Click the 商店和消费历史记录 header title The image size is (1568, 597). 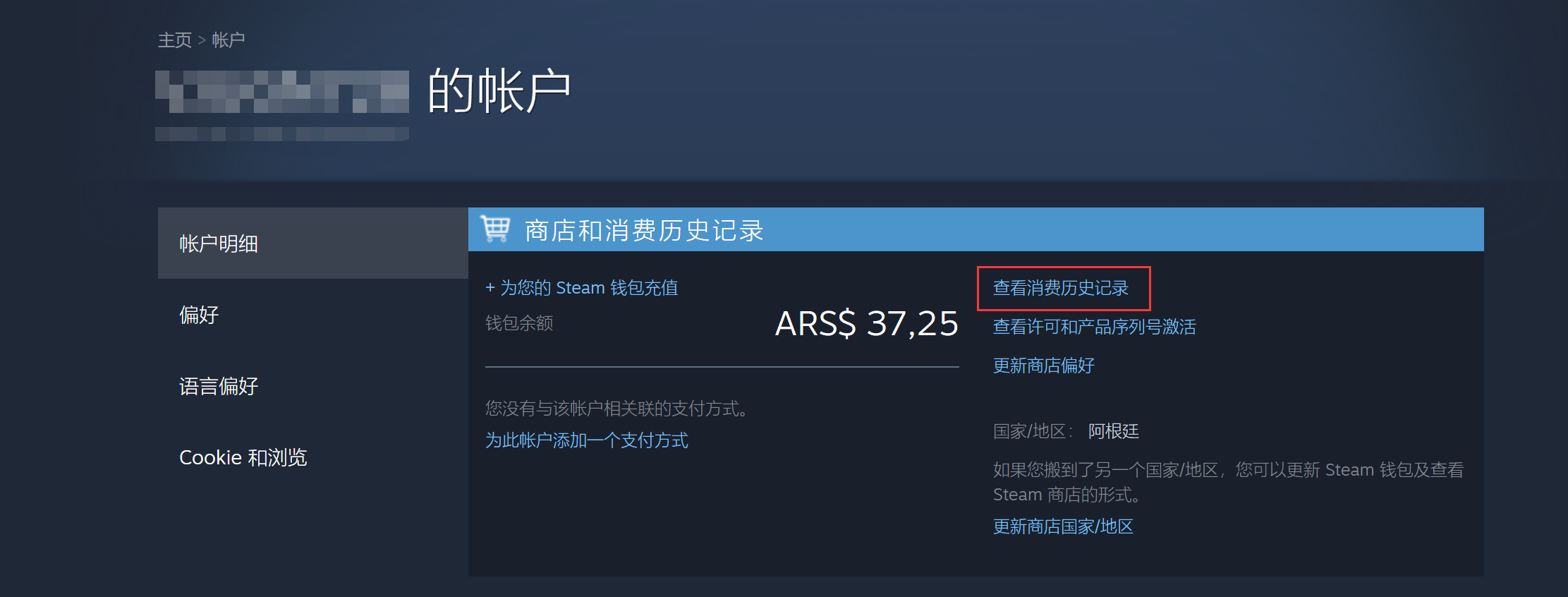pyautogui.click(x=644, y=231)
